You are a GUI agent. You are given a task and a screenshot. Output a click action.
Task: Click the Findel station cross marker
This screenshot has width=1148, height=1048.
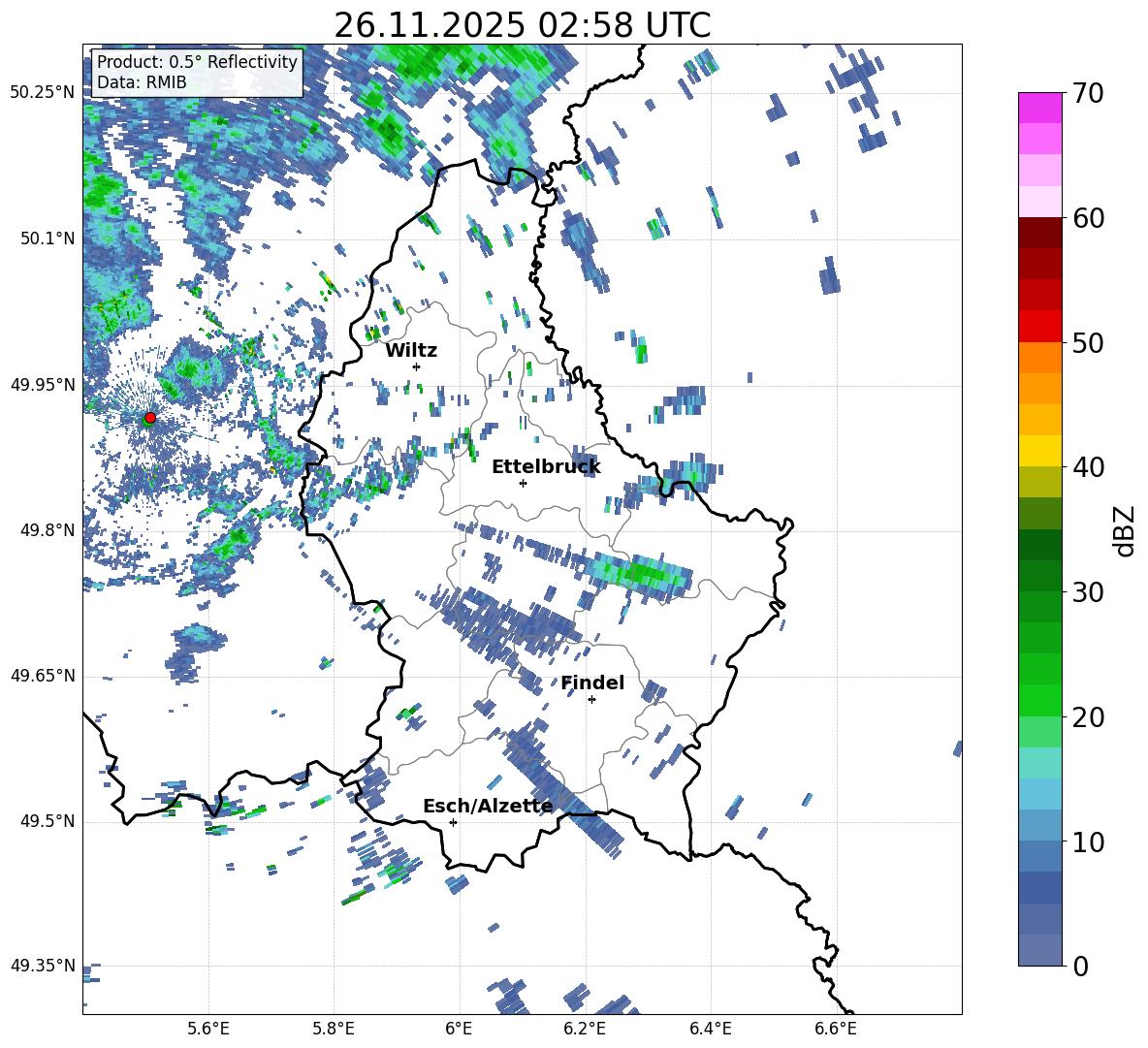tap(591, 700)
